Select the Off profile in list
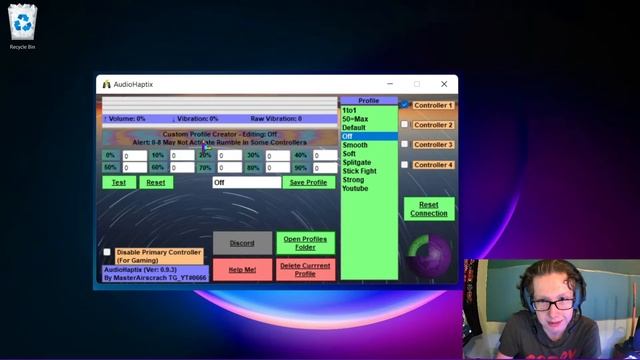This screenshot has height=360, width=640. [x=369, y=136]
